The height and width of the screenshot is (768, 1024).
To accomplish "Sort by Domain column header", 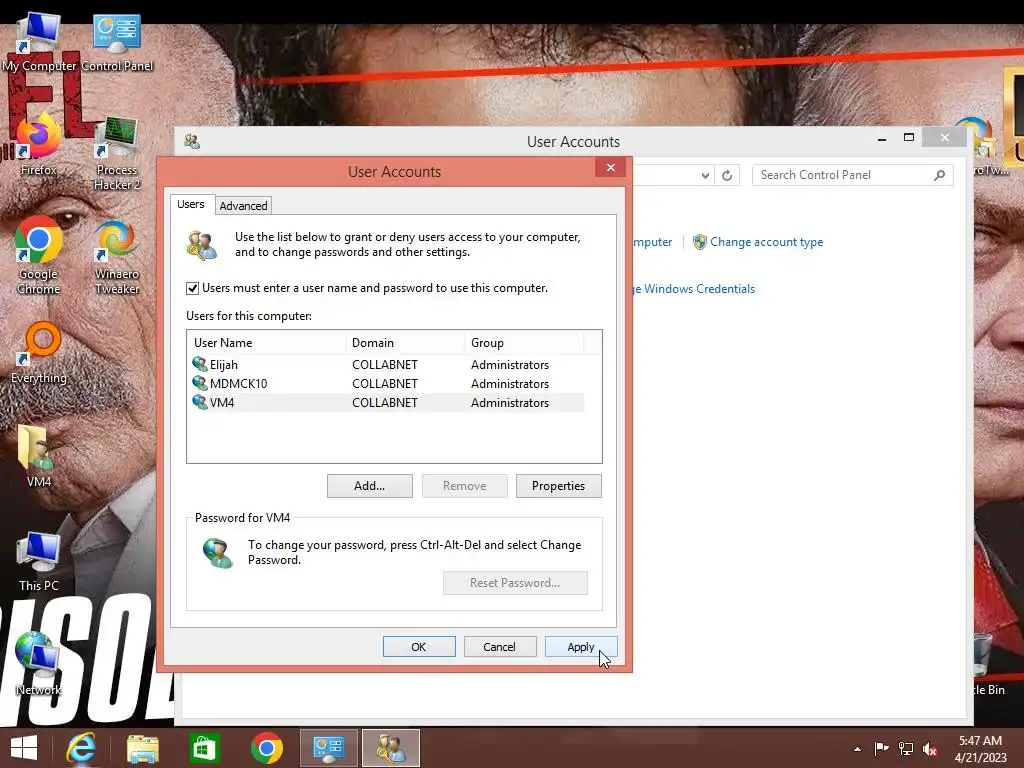I will pyautogui.click(x=405, y=343).
